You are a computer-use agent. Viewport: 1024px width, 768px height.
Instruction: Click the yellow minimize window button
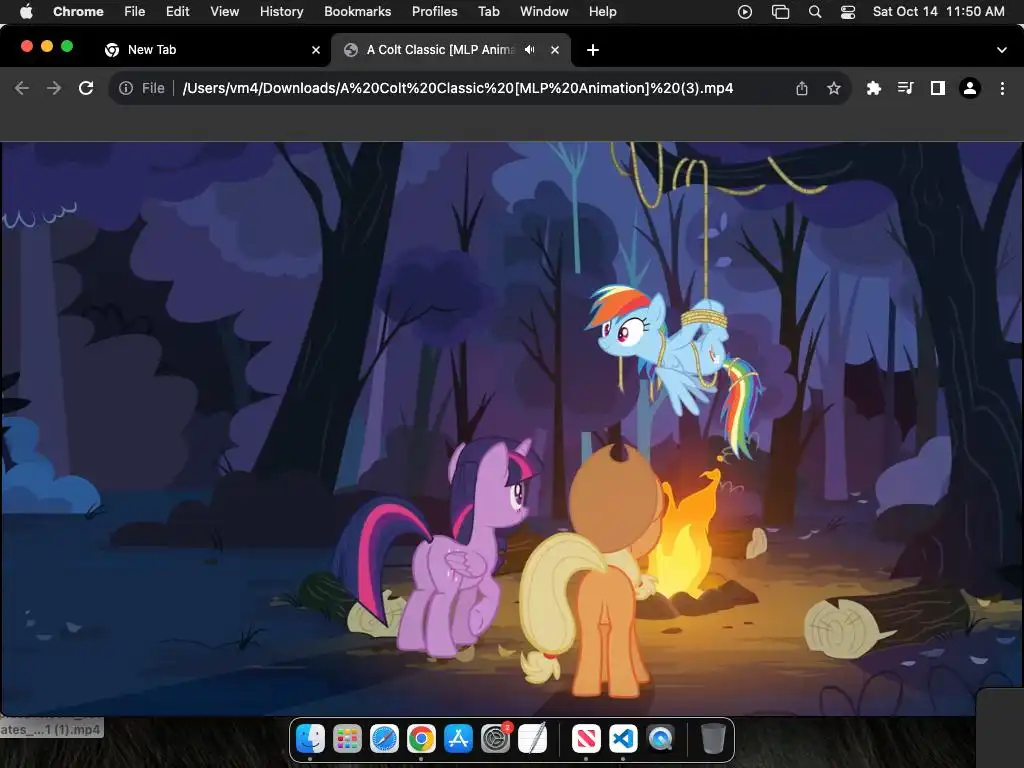(x=46, y=46)
